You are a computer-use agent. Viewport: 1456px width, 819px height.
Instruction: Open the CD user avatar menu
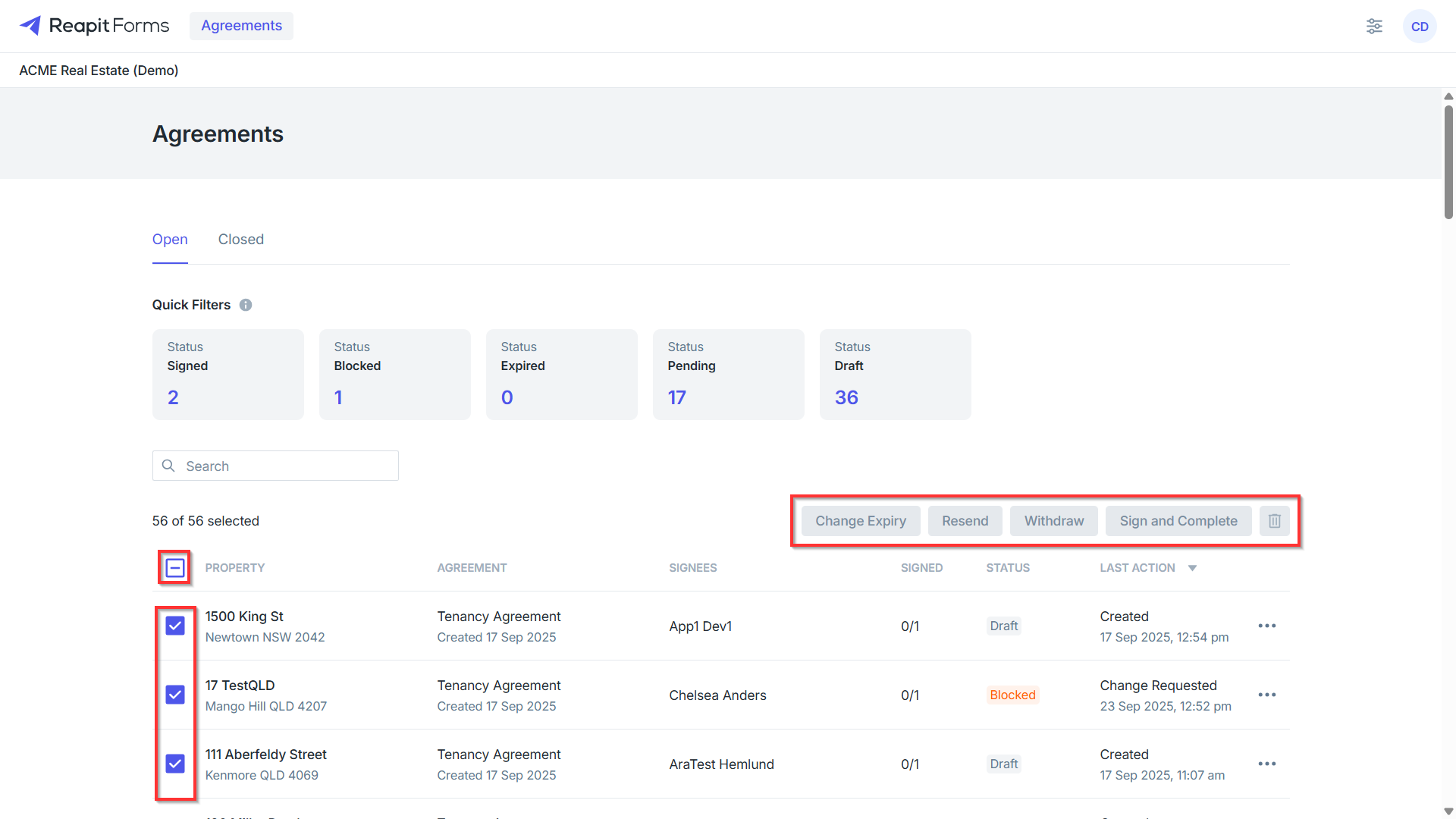[1420, 27]
